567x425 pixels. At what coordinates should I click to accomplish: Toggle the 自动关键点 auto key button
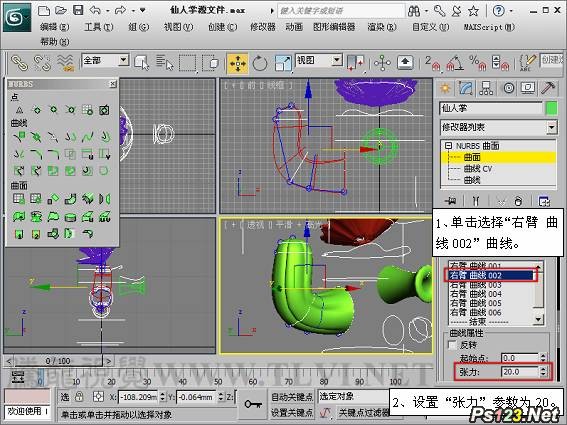pos(292,397)
